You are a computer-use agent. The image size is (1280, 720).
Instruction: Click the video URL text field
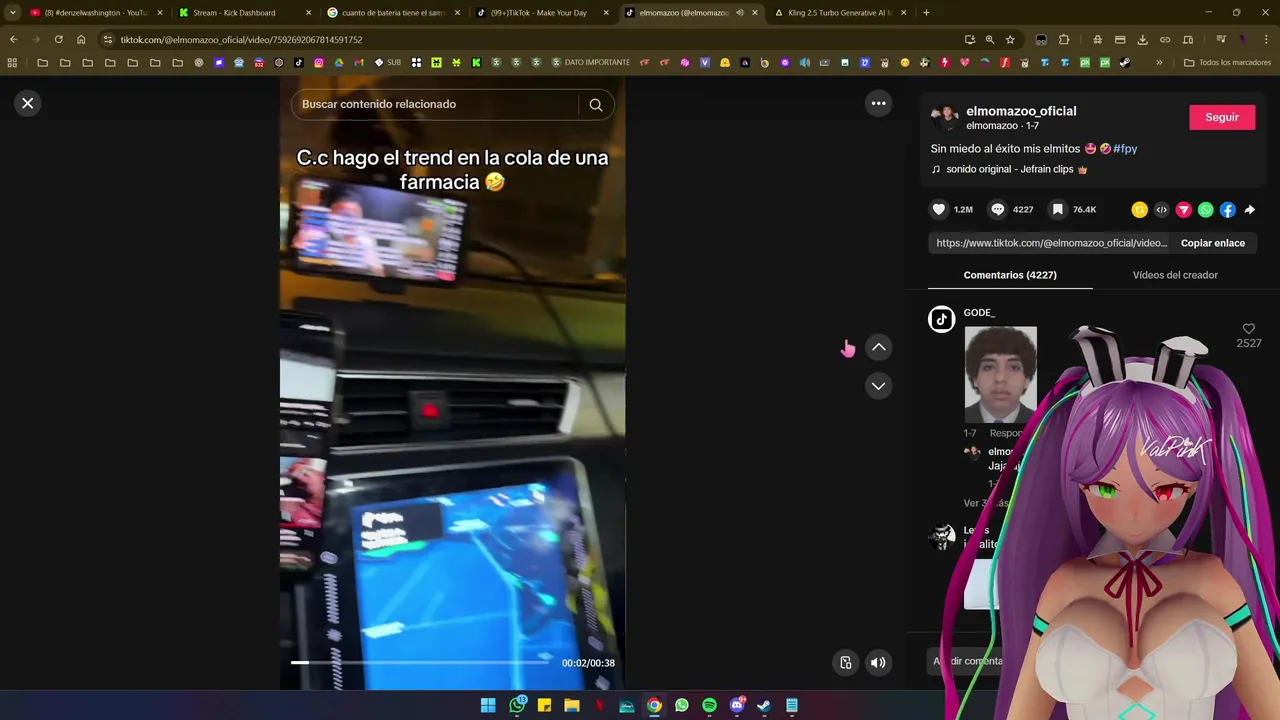pyautogui.click(x=1050, y=243)
